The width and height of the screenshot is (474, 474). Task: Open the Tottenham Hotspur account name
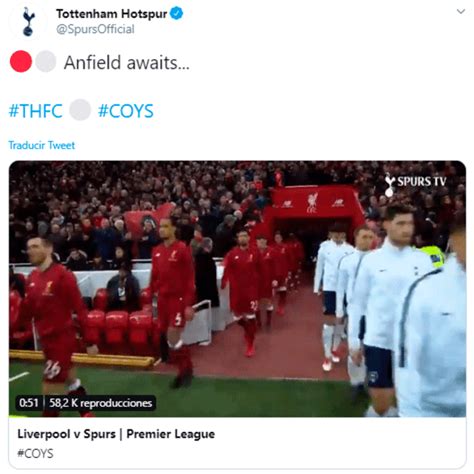click(x=111, y=14)
